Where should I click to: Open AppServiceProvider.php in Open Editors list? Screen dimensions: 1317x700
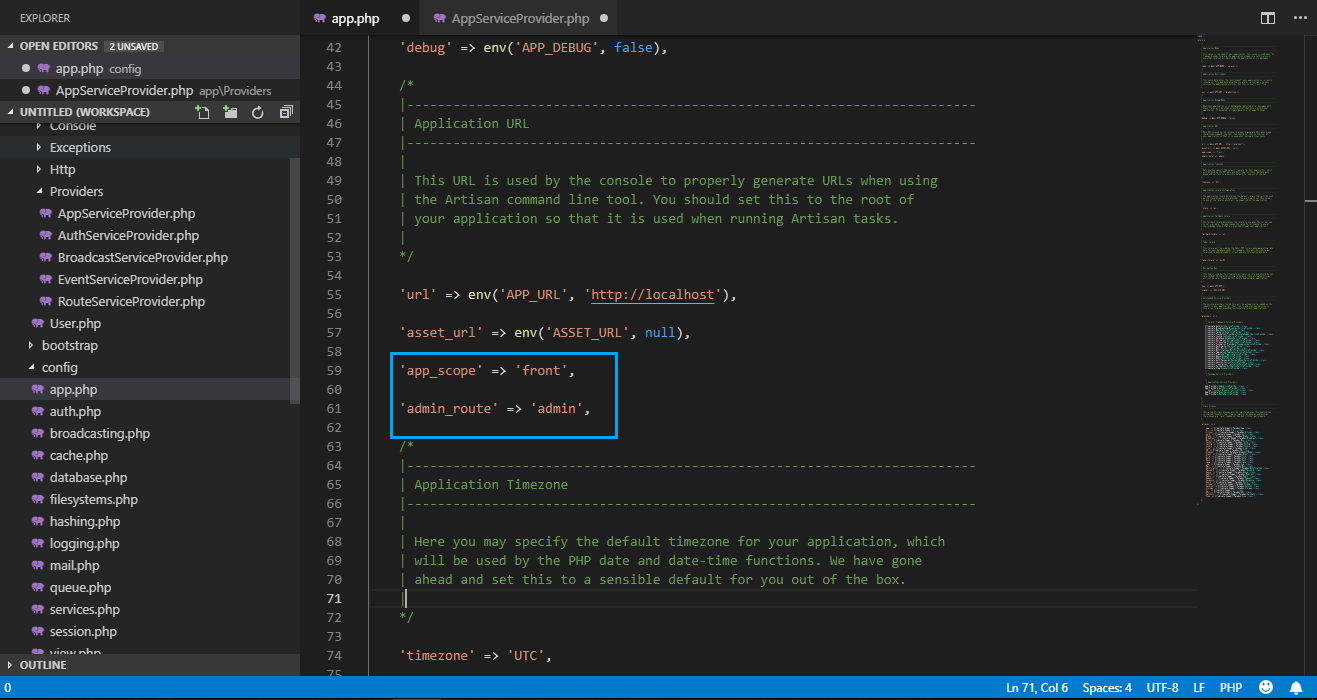[x=150, y=91]
